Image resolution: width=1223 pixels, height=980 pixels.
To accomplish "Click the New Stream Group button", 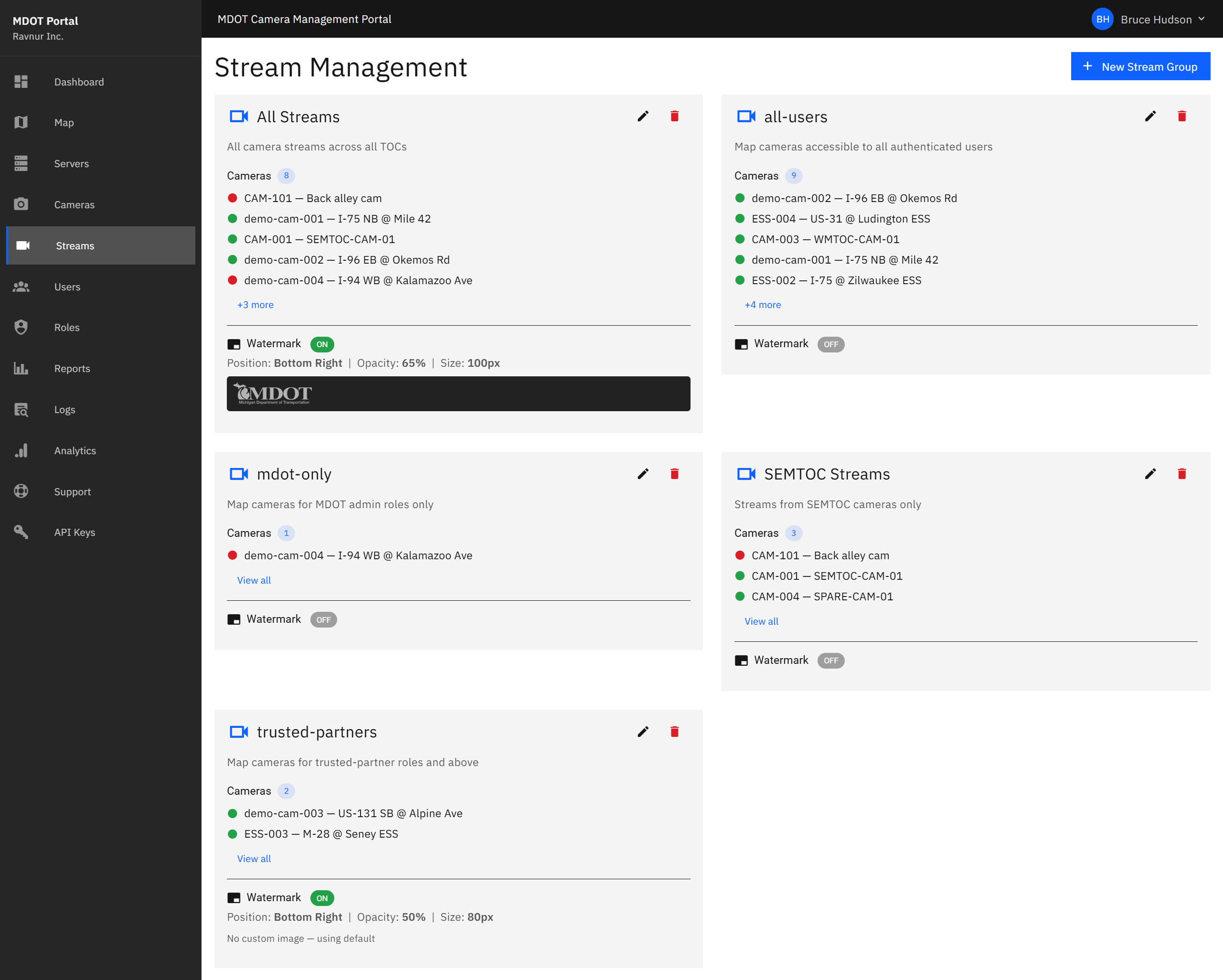I will pos(1140,66).
